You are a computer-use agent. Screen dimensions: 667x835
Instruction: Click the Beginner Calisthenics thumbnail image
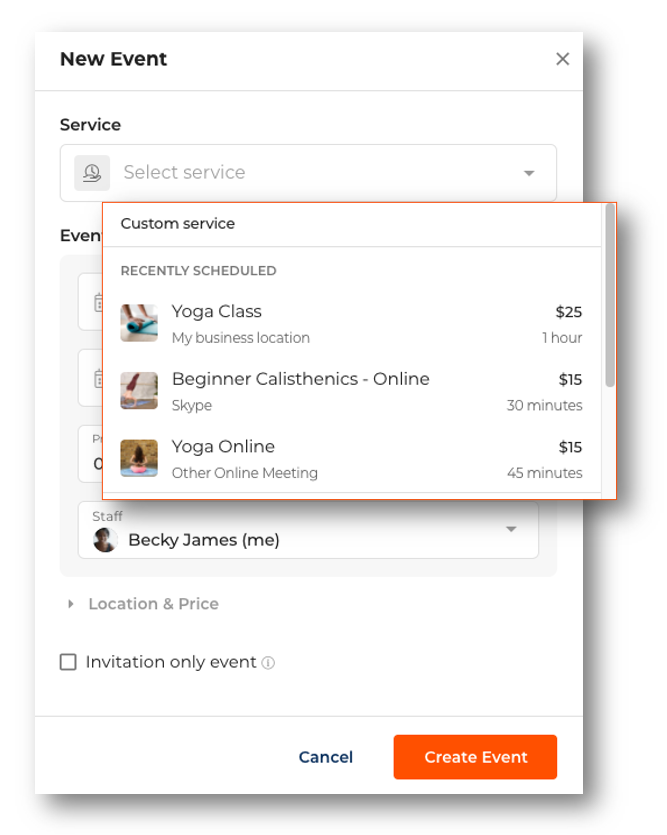click(139, 391)
